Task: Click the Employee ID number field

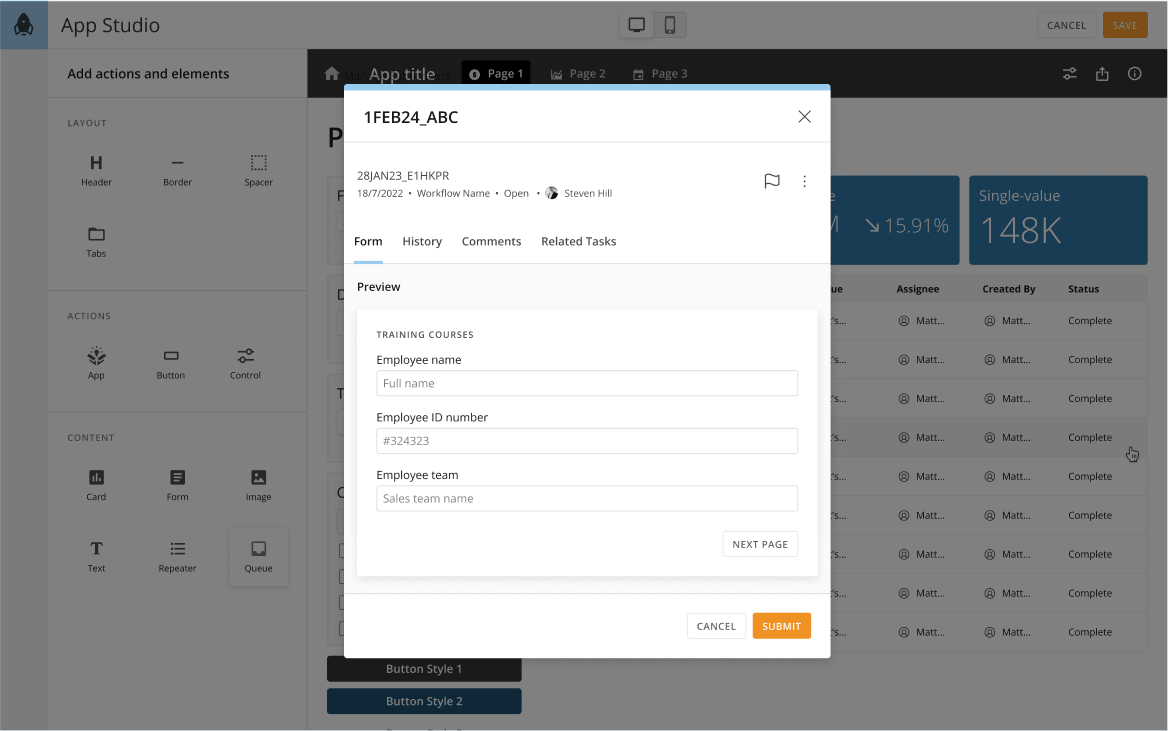Action: click(587, 440)
